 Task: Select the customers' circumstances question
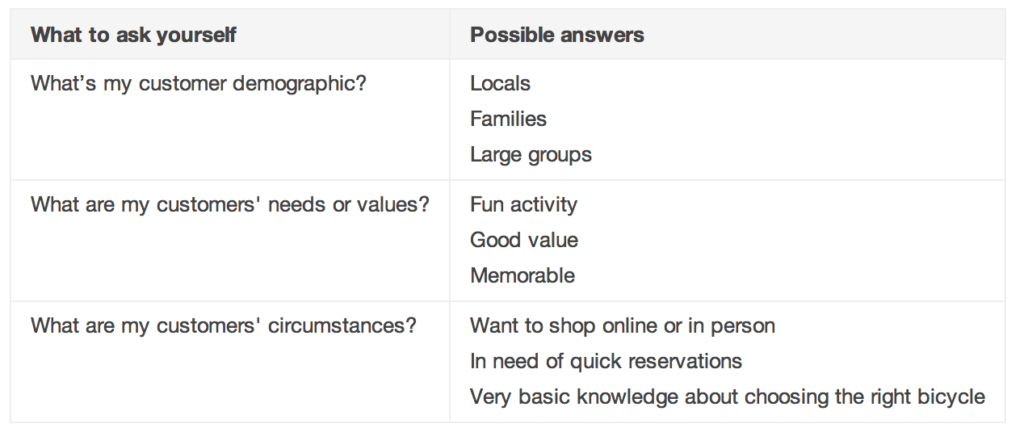coord(224,326)
